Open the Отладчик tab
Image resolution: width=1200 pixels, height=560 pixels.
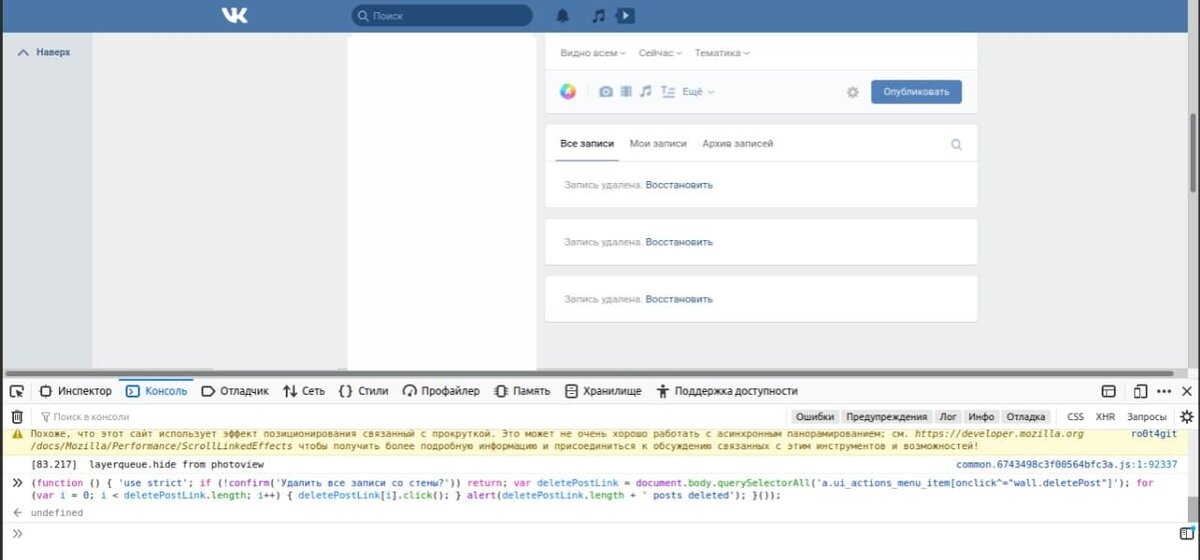point(235,391)
